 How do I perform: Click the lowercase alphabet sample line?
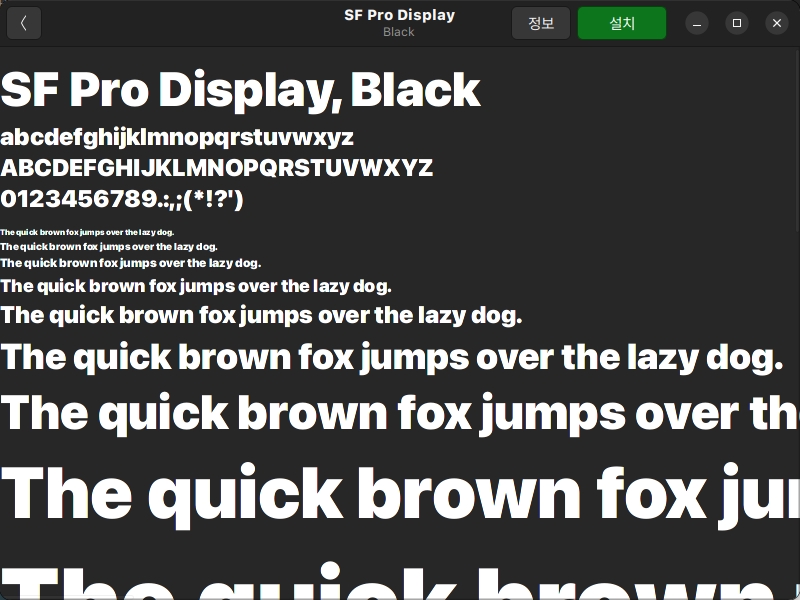[x=177, y=138]
